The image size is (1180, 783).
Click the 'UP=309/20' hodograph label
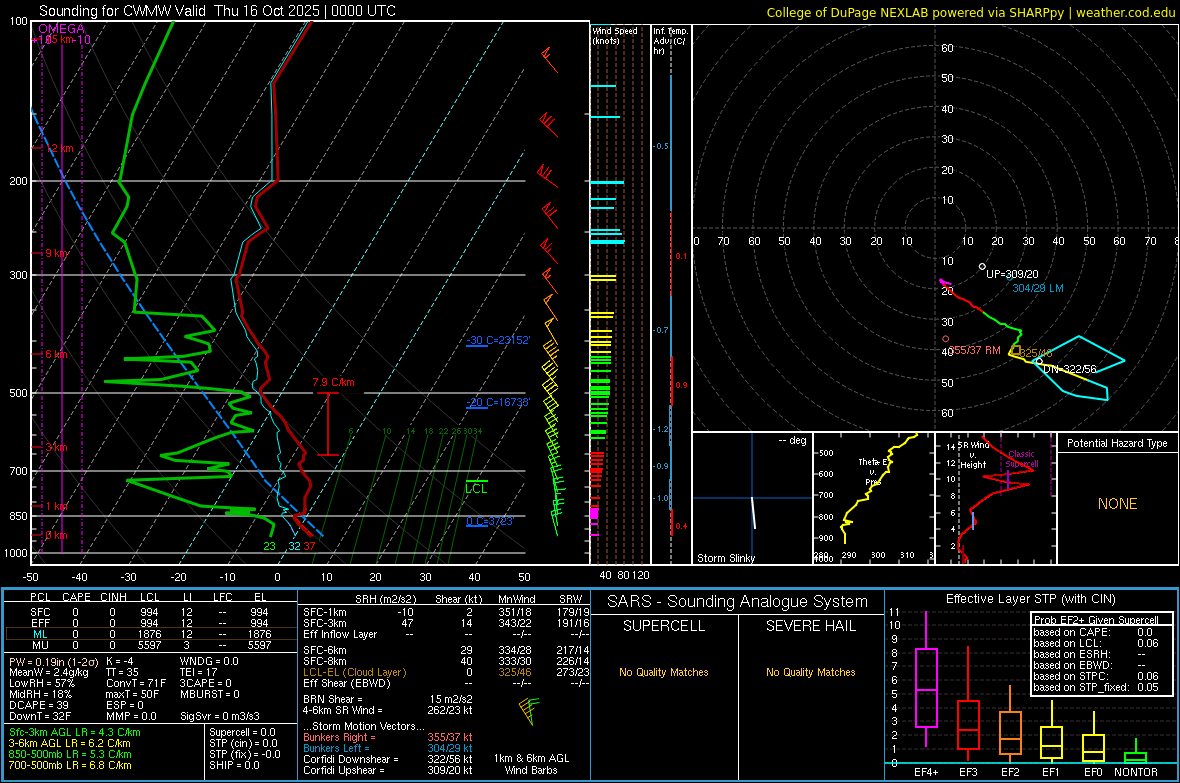[x=1012, y=274]
